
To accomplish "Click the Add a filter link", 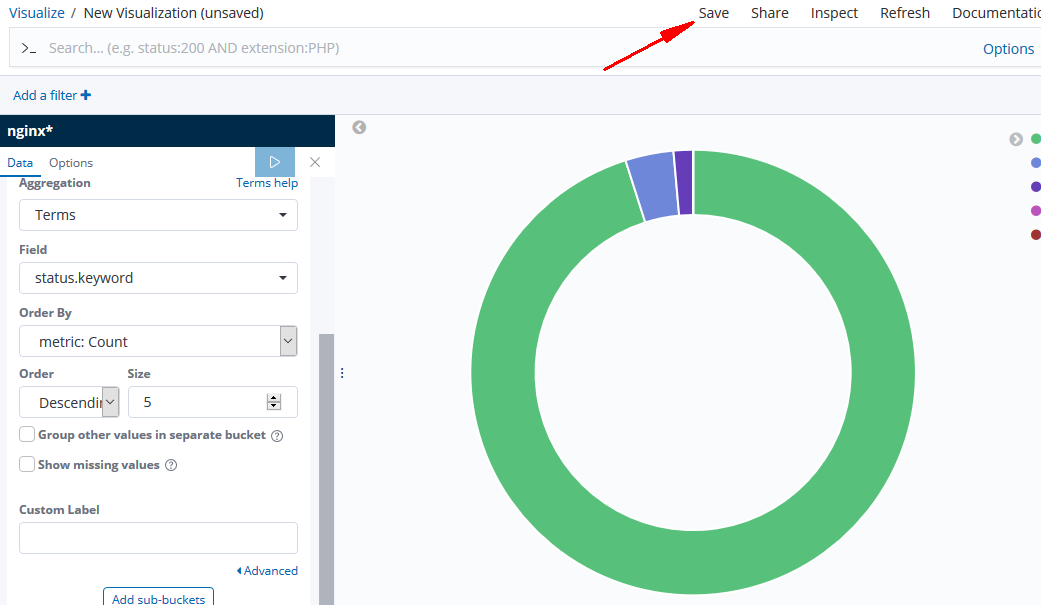I will tap(44, 96).
